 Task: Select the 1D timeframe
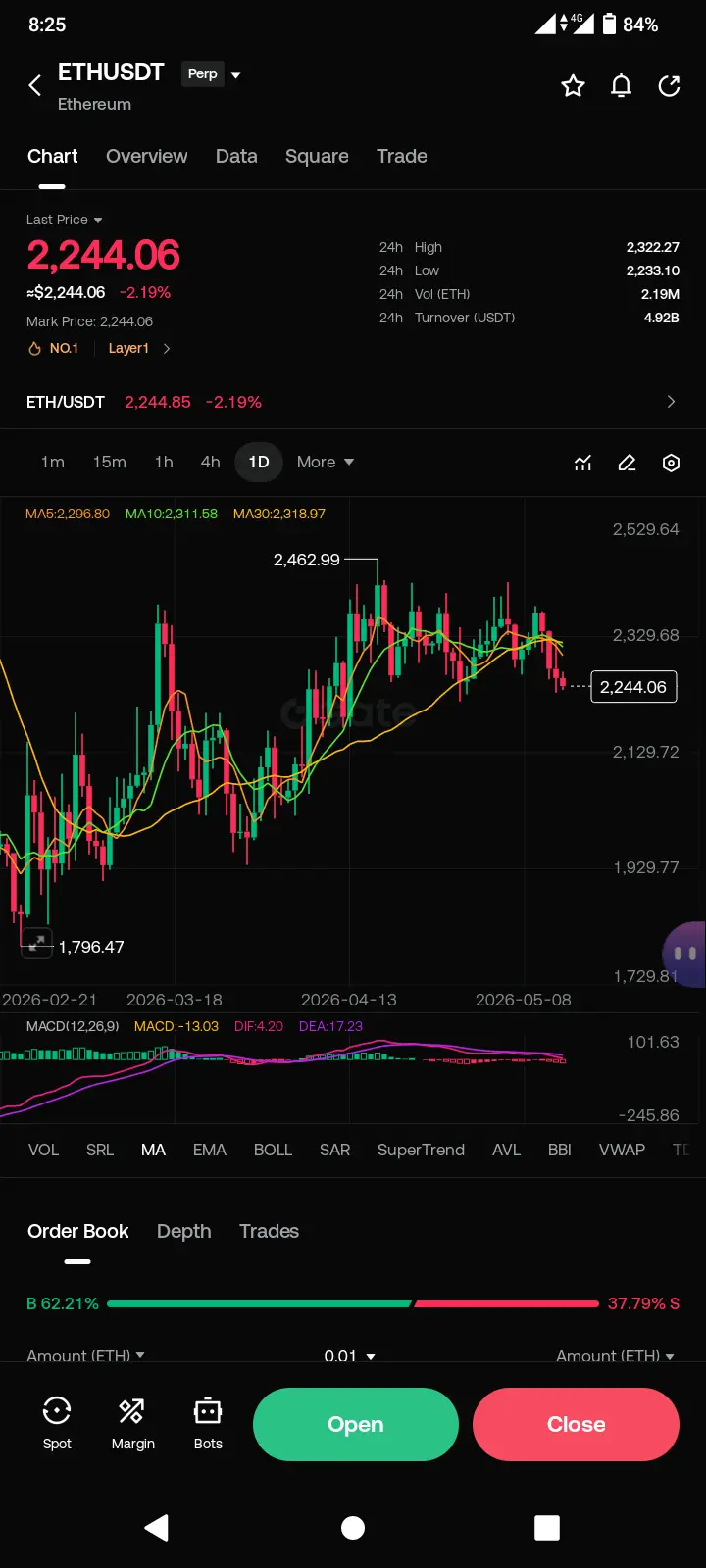(259, 462)
